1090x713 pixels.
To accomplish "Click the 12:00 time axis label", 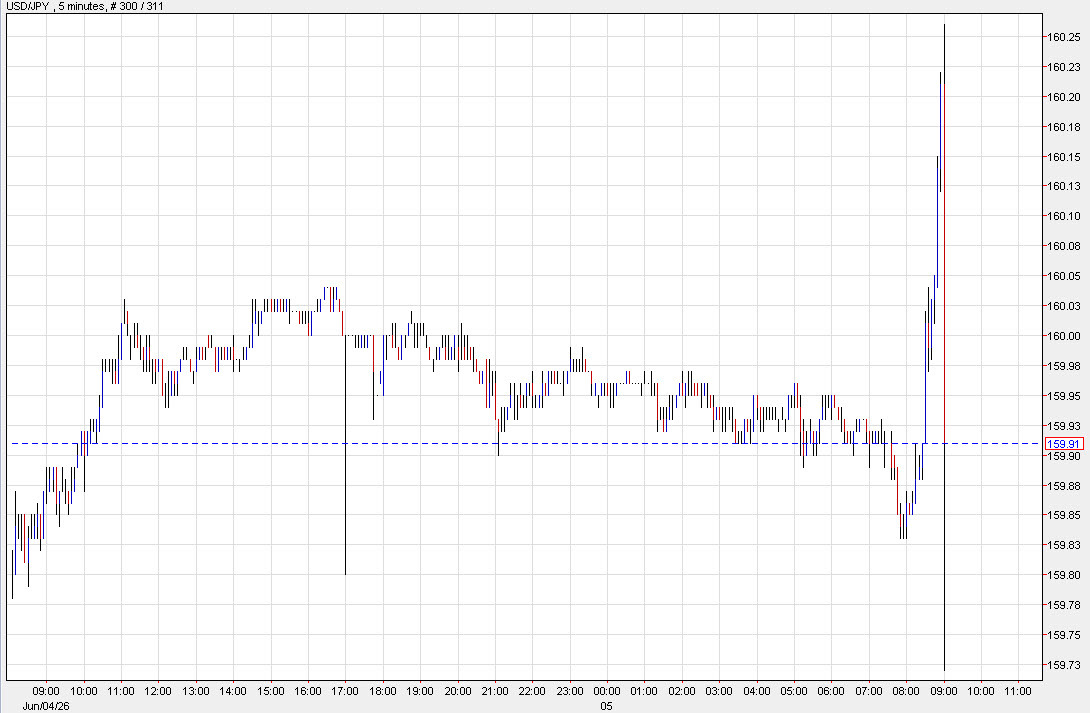I will tap(158, 691).
